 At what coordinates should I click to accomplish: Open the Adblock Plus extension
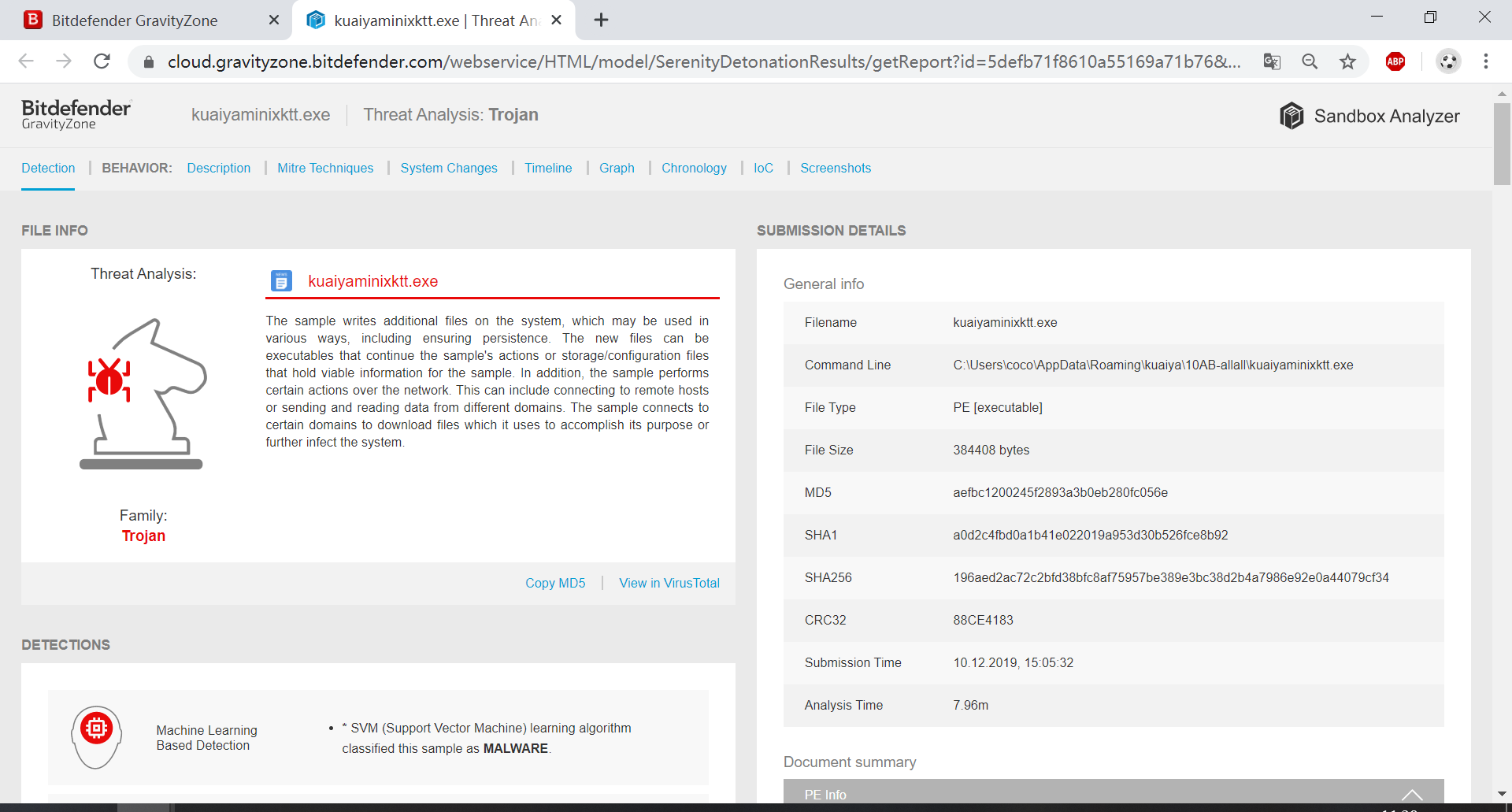point(1395,61)
